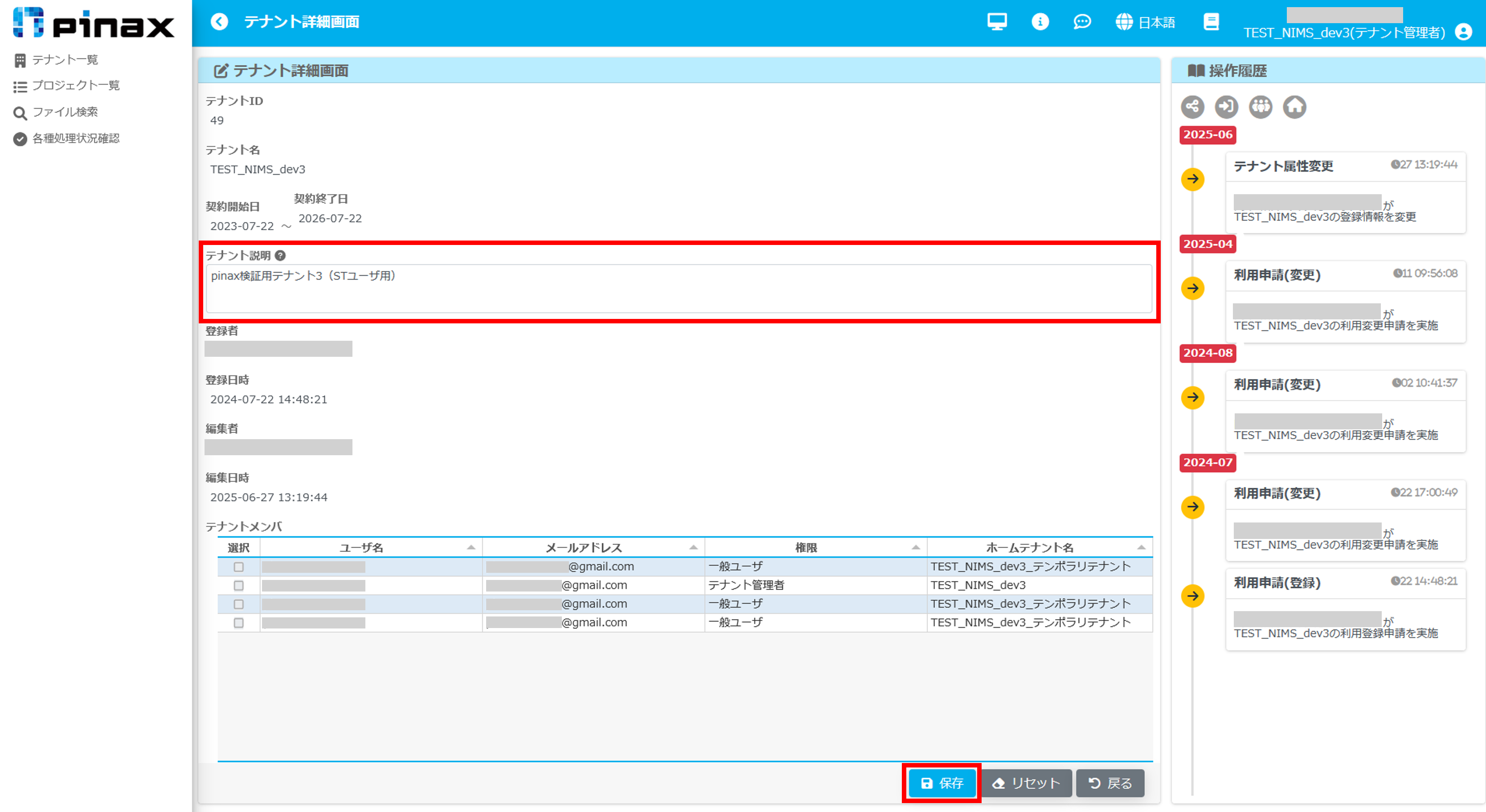Click the monitor icon in top bar
Image resolution: width=1486 pixels, height=812 pixels.
click(x=997, y=22)
